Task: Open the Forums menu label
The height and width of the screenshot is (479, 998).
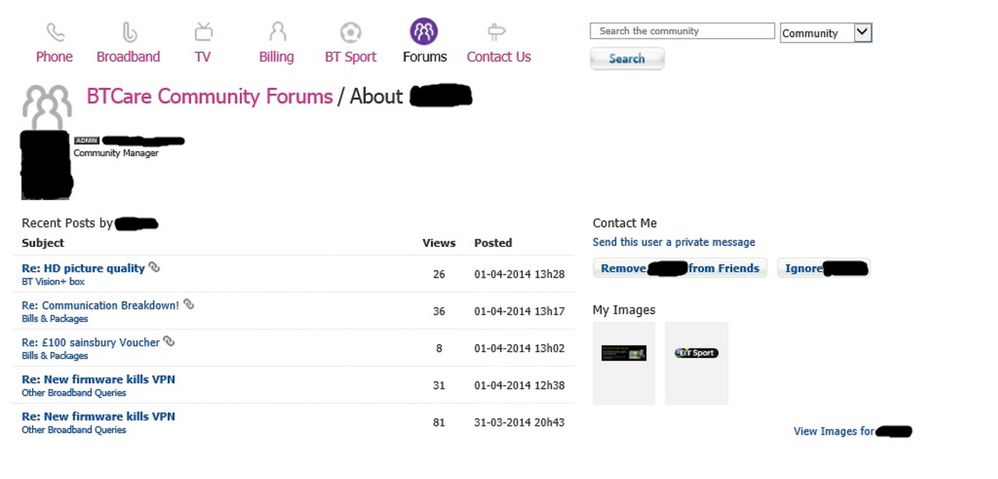Action: (425, 57)
